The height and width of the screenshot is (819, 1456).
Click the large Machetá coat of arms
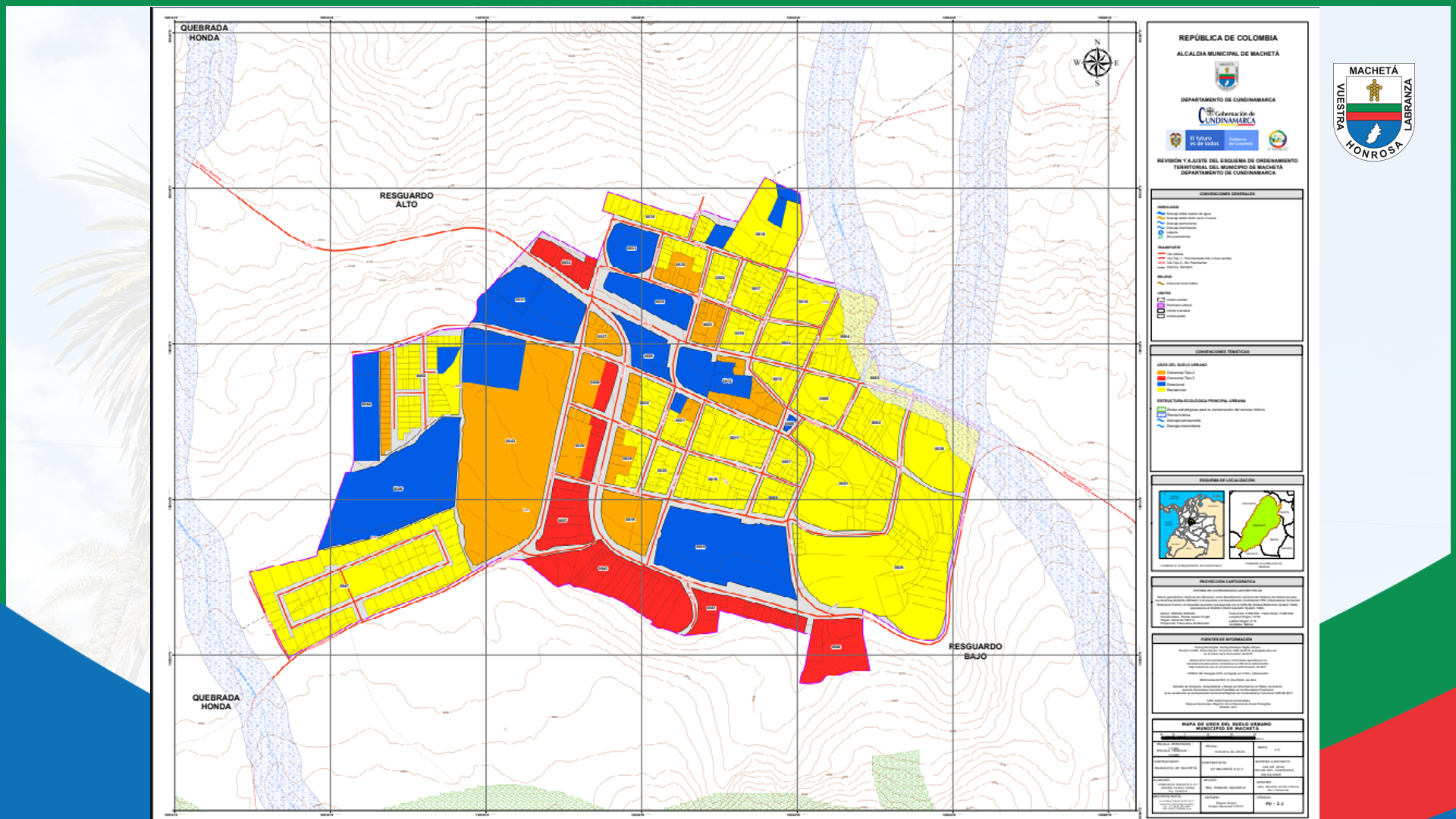(1373, 111)
